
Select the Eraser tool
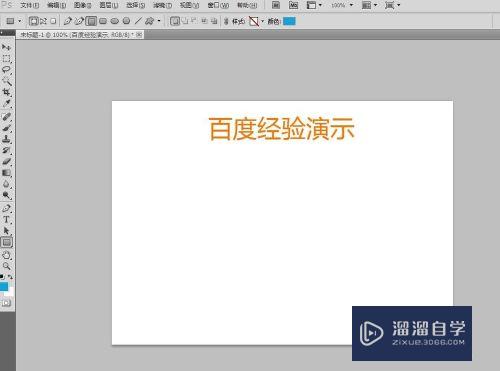click(x=6, y=162)
